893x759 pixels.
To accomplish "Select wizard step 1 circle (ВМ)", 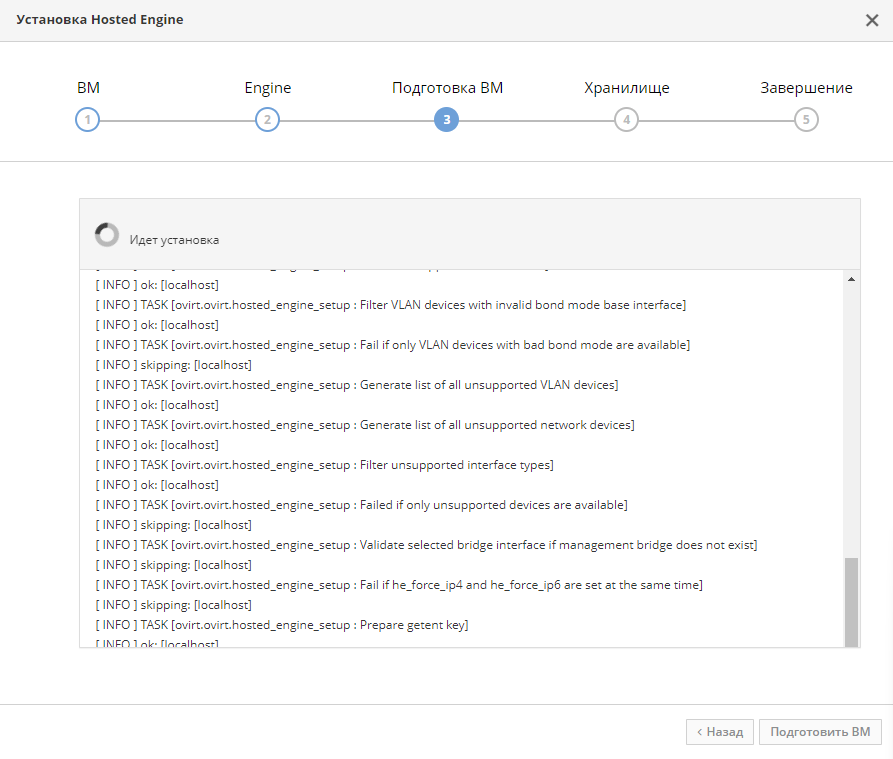I will (x=88, y=120).
